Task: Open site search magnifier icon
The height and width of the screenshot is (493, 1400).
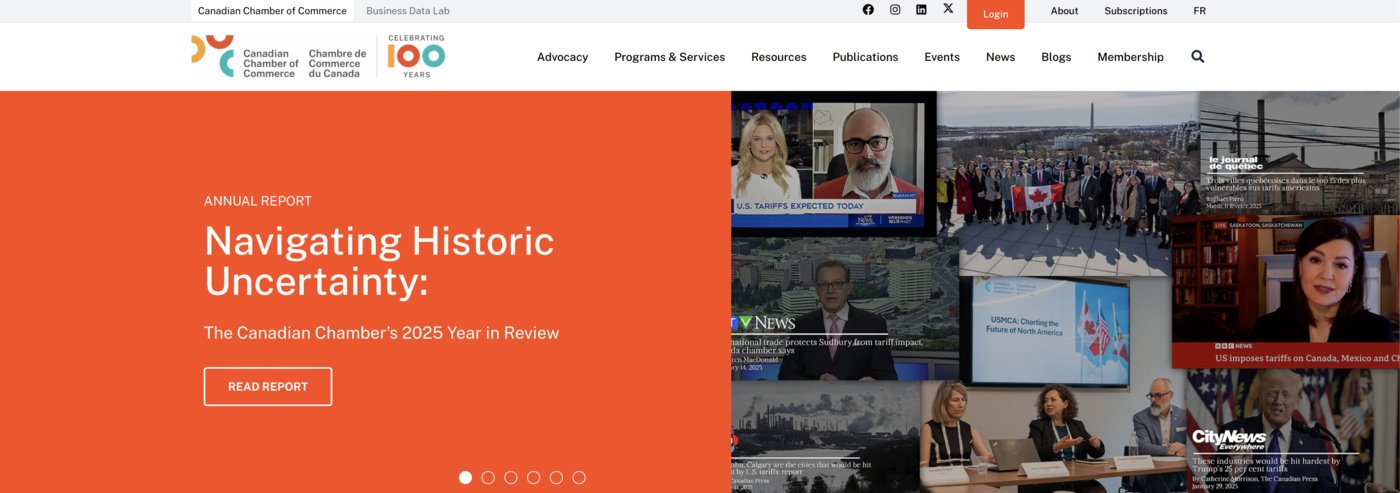Action: [x=1198, y=57]
